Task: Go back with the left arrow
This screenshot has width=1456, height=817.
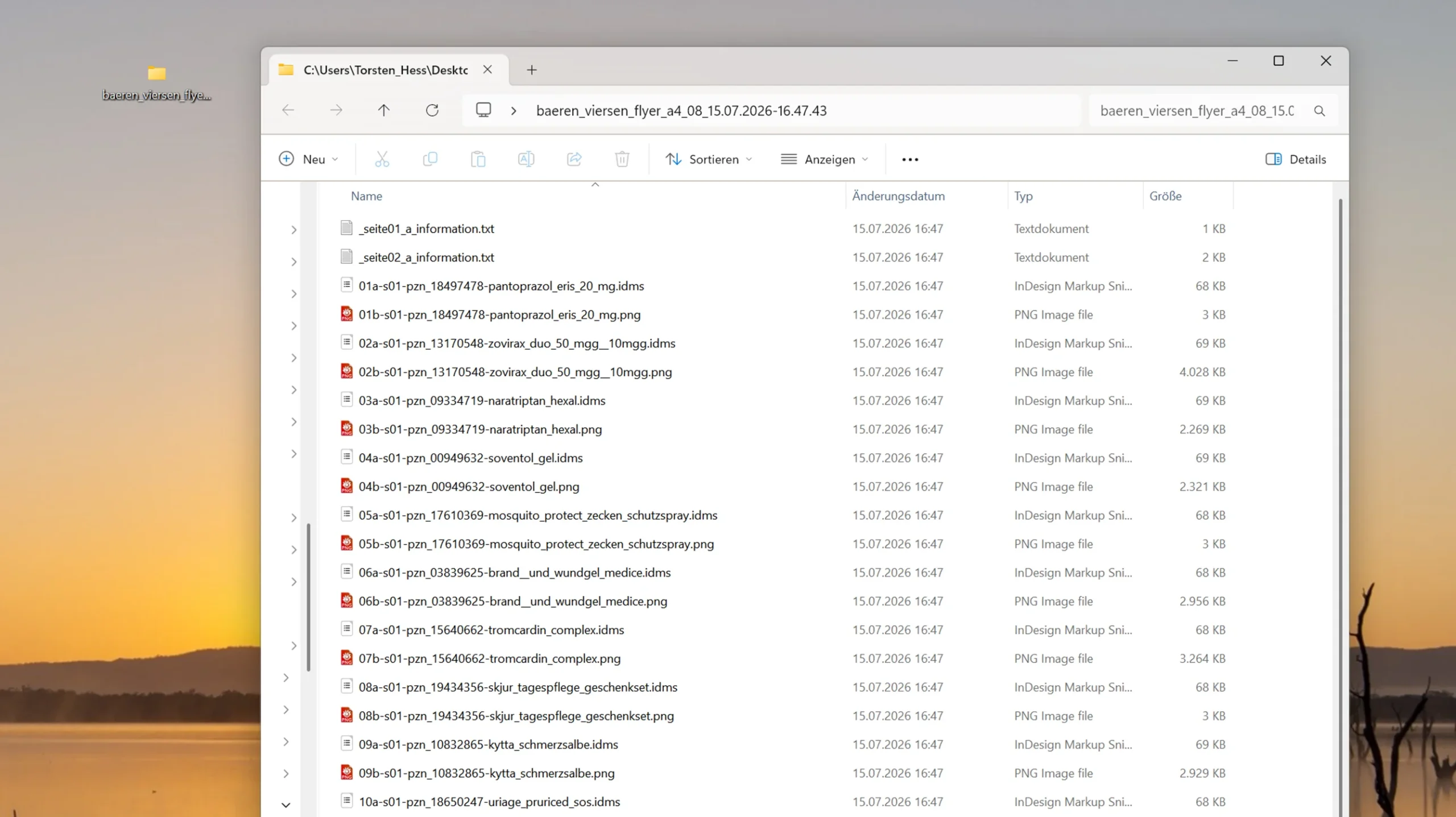Action: pyautogui.click(x=288, y=110)
